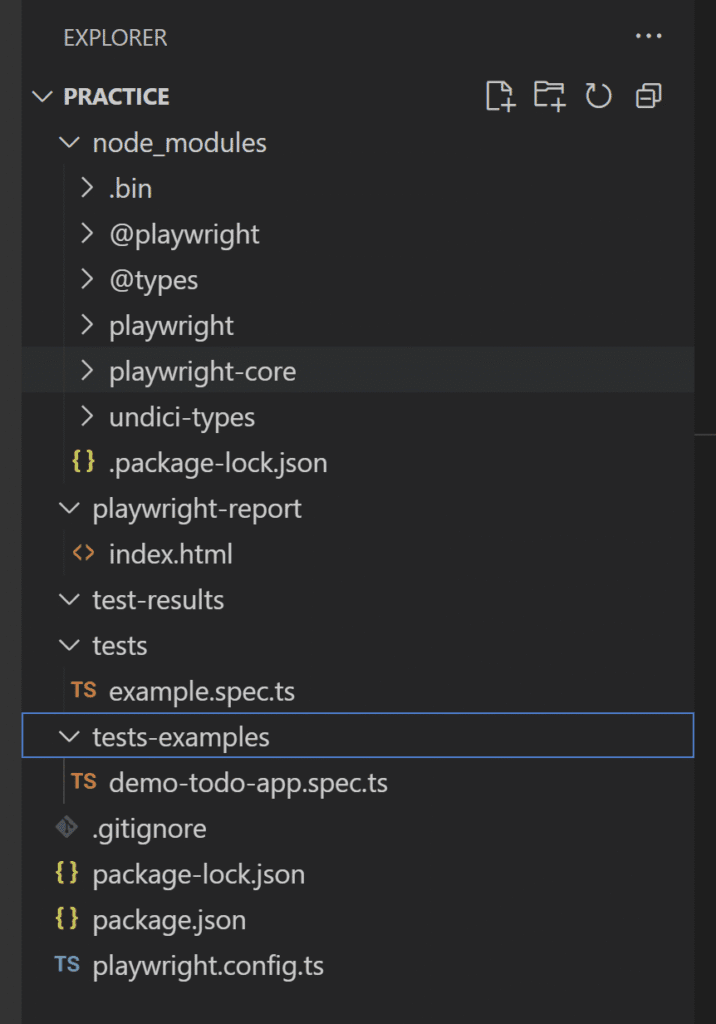Open the .gitignore file
The width and height of the screenshot is (716, 1024).
click(358, 828)
